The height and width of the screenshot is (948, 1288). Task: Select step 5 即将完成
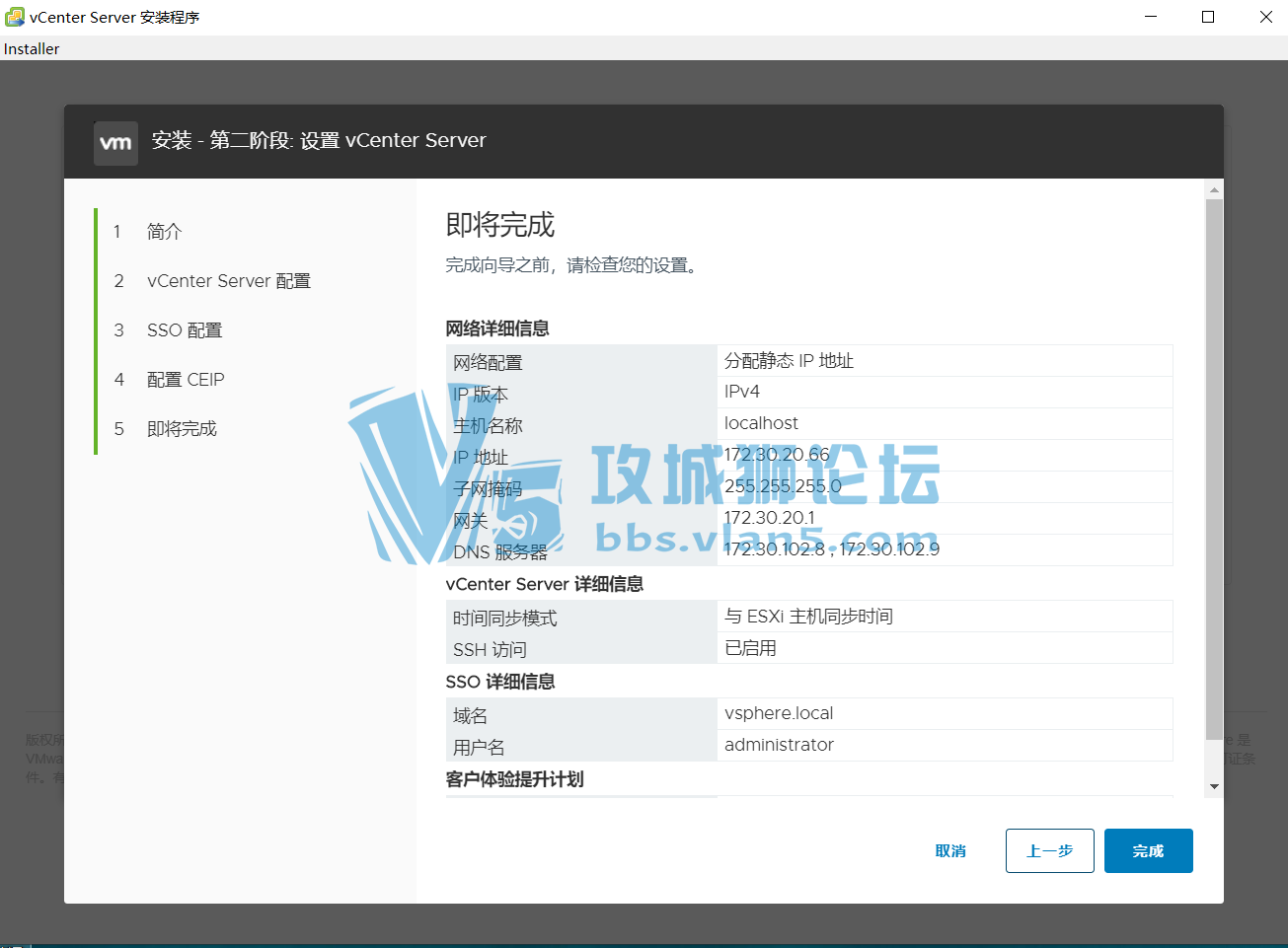[182, 428]
